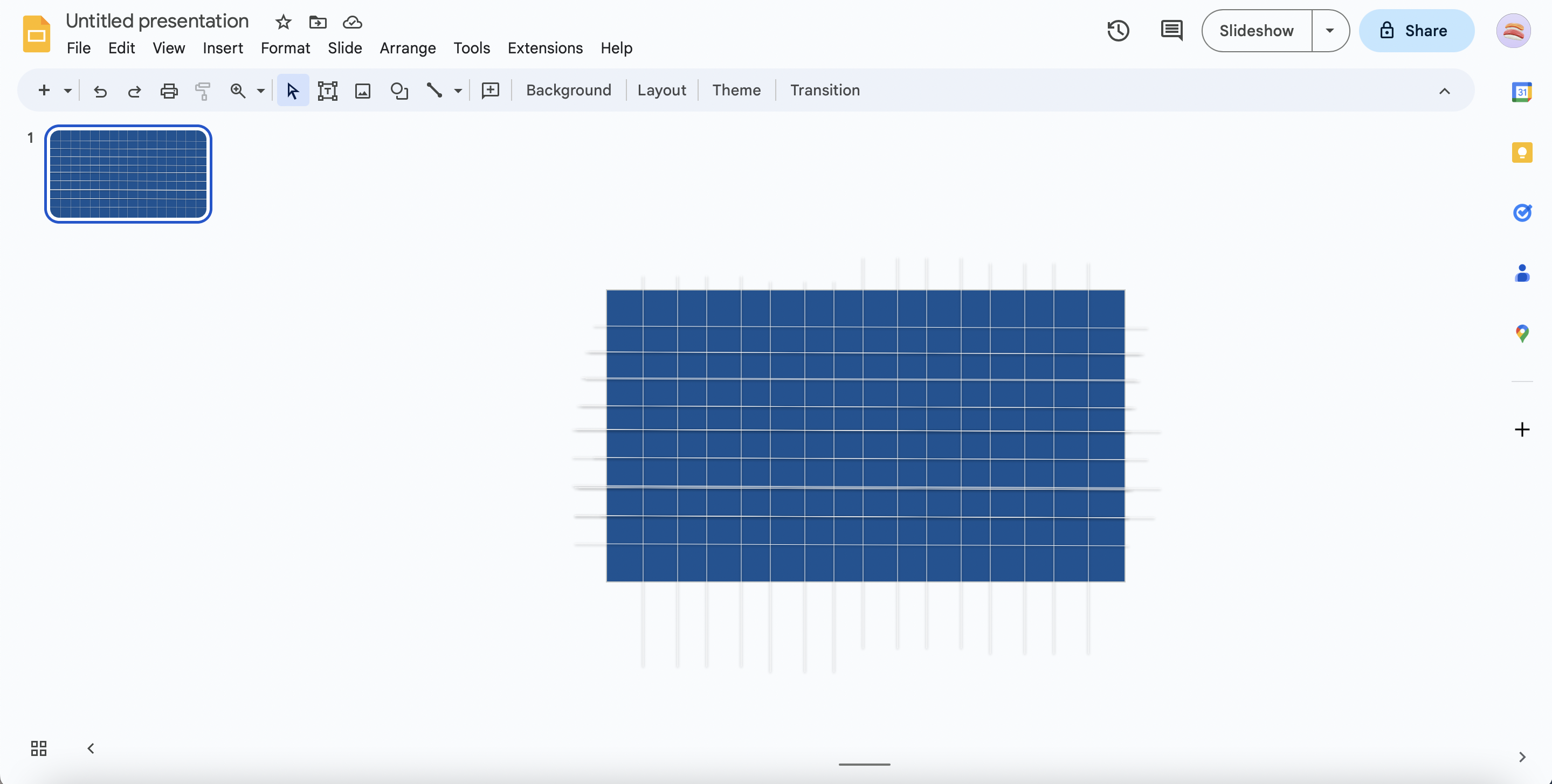Select the image insert tool

click(x=361, y=90)
